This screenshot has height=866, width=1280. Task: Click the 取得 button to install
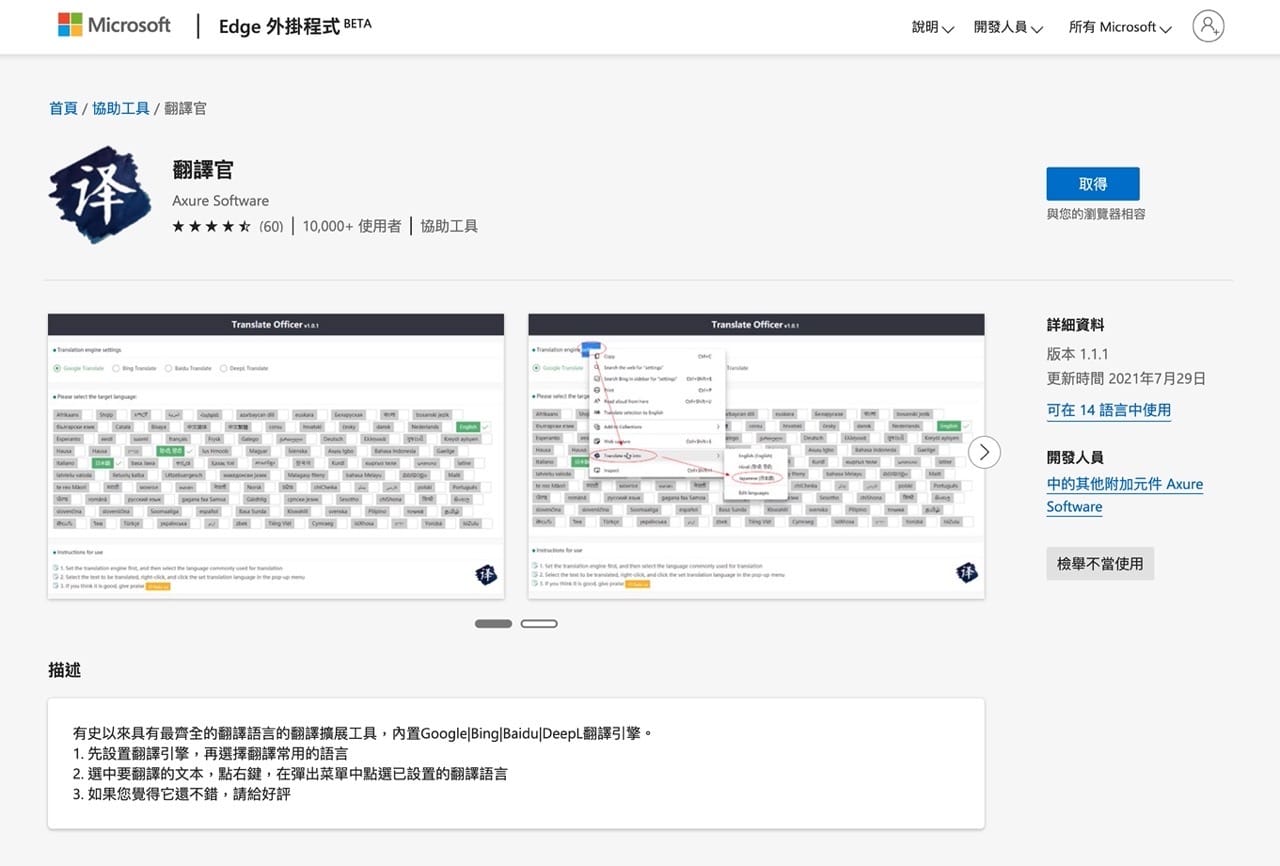pos(1093,184)
